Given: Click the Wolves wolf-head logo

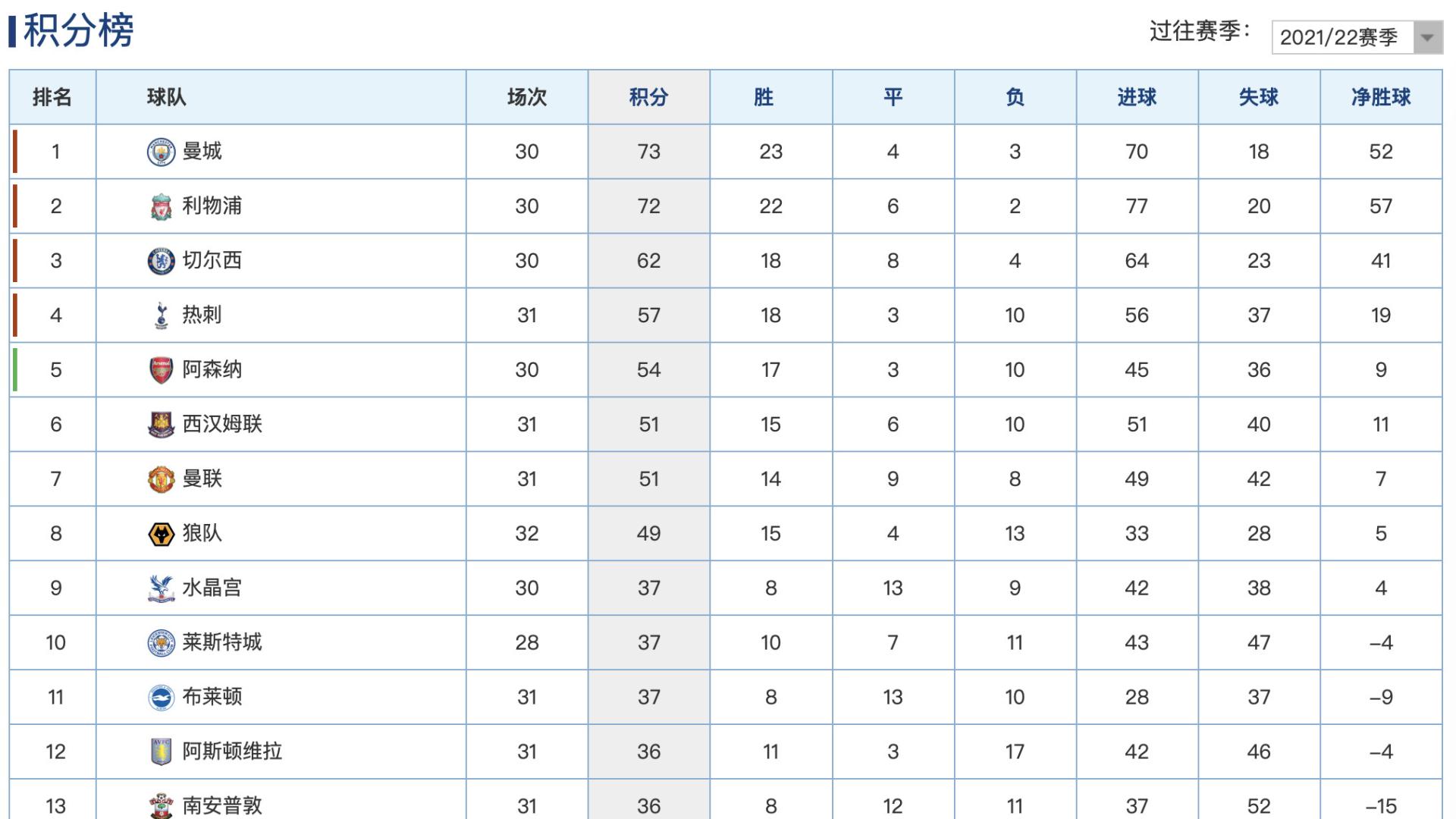Looking at the screenshot, I should (161, 534).
